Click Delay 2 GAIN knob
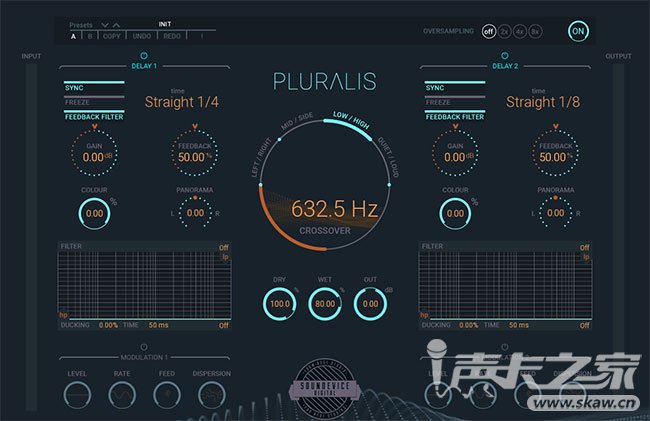This screenshot has height=421, width=650. tap(455, 153)
